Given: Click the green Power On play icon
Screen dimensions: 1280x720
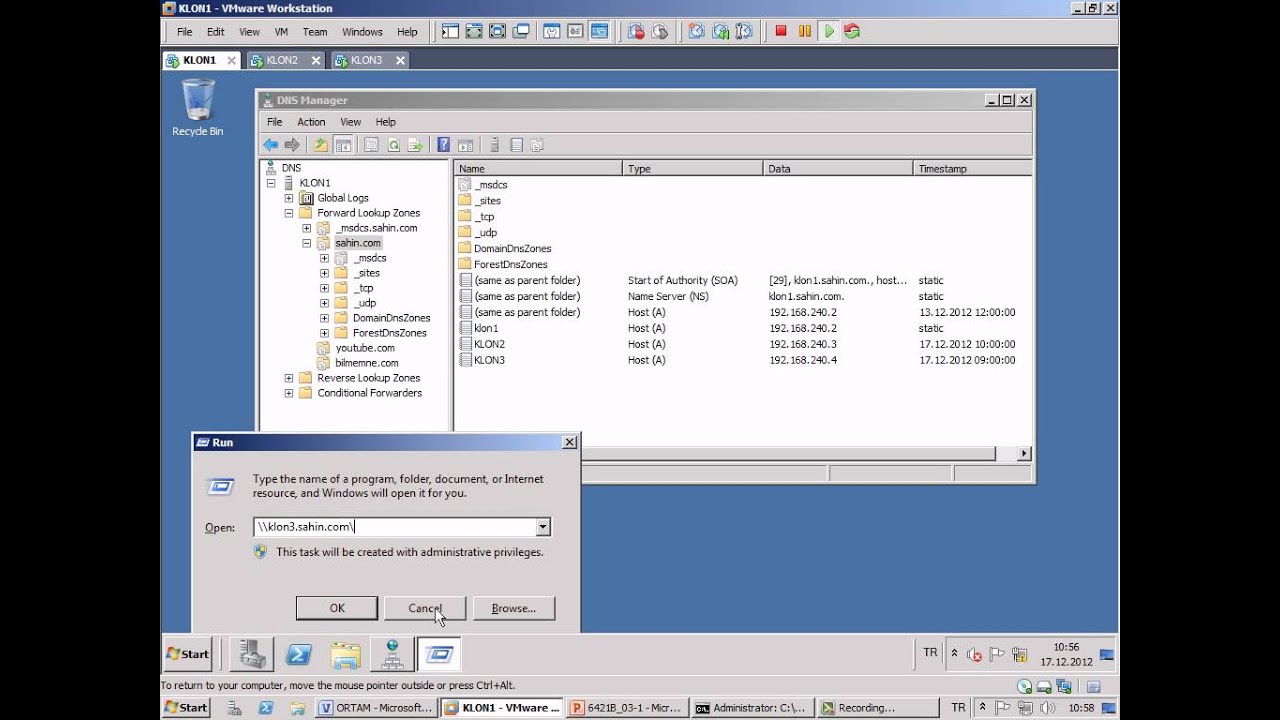Looking at the screenshot, I should (829, 31).
